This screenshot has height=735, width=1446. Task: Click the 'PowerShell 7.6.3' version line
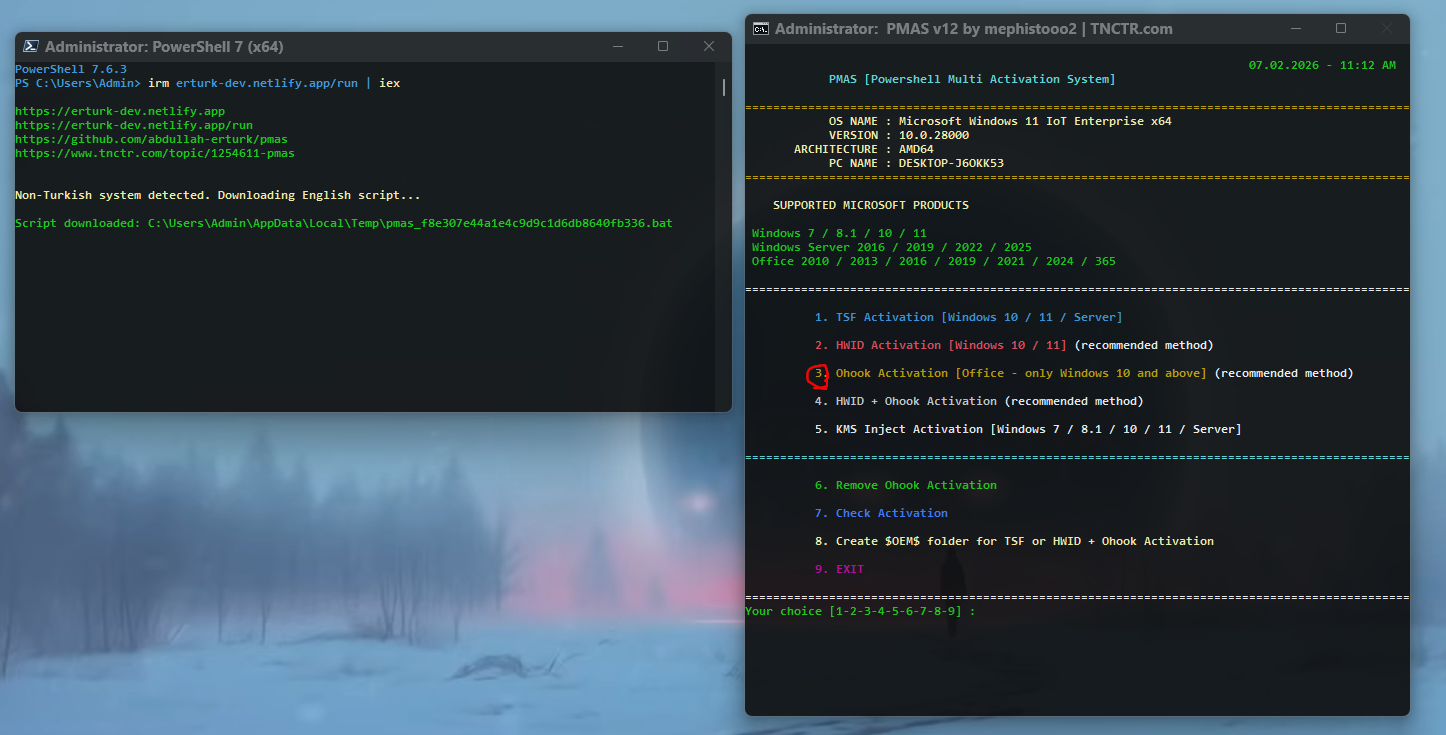click(x=71, y=69)
